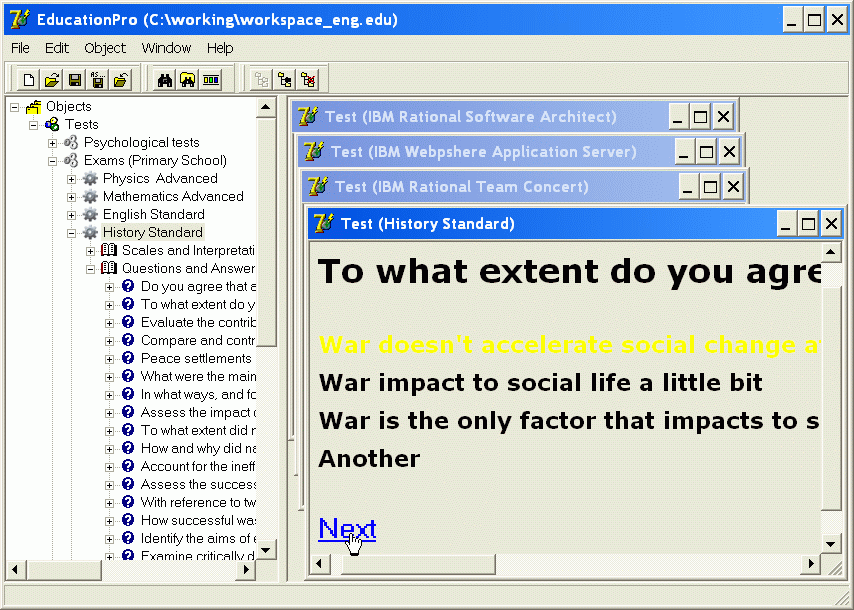Click the binoculars Find icon

coord(165,80)
